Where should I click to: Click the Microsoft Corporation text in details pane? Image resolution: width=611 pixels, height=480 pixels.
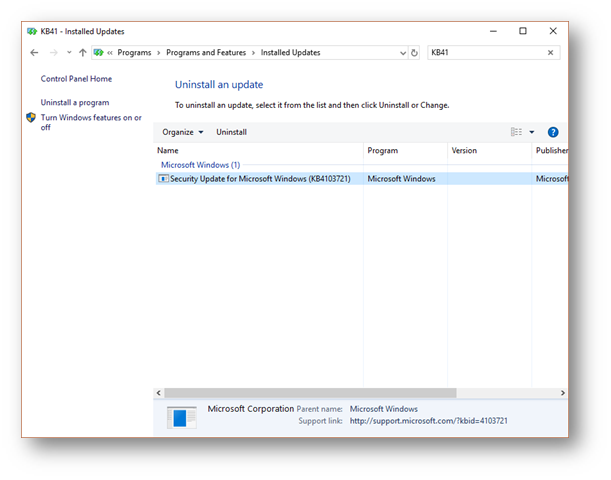tap(251, 409)
